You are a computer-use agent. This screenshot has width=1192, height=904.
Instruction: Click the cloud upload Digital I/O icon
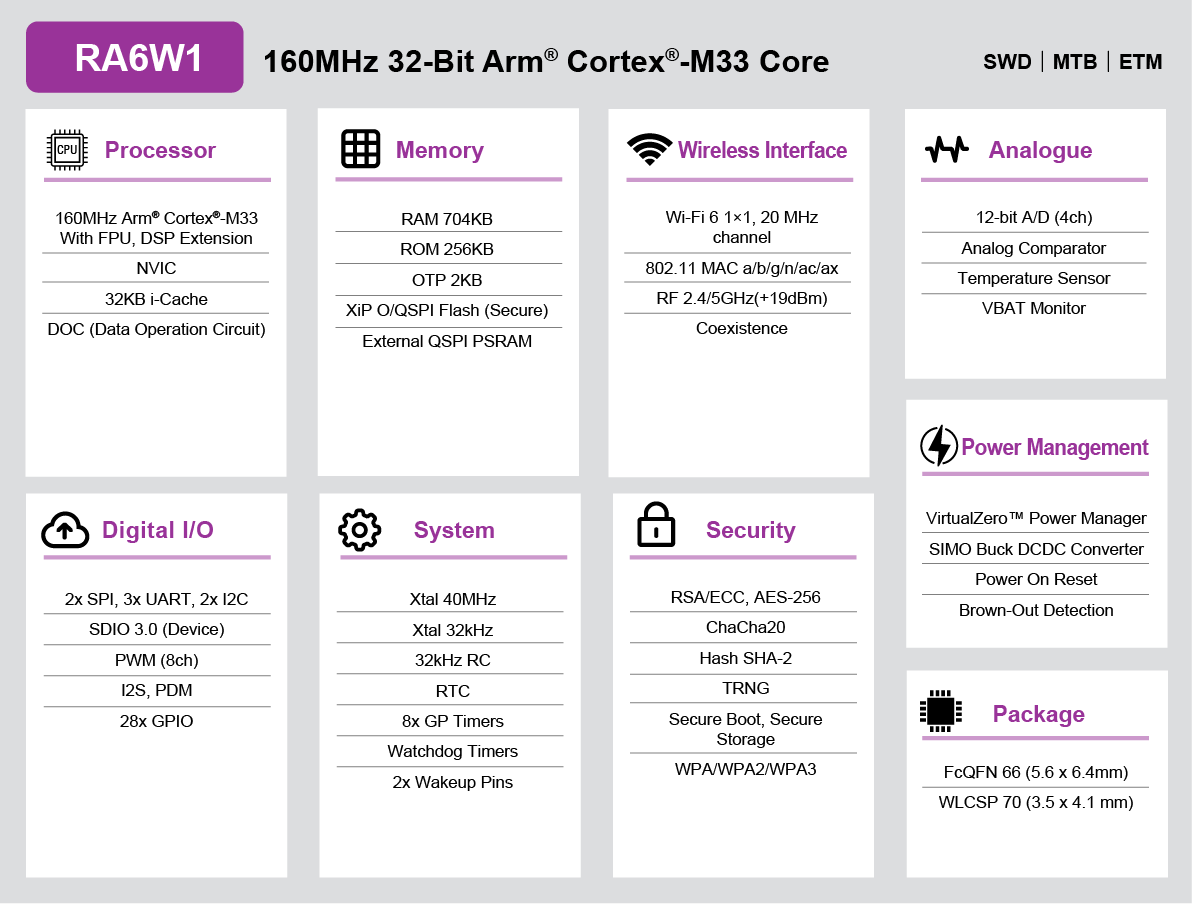coord(66,530)
